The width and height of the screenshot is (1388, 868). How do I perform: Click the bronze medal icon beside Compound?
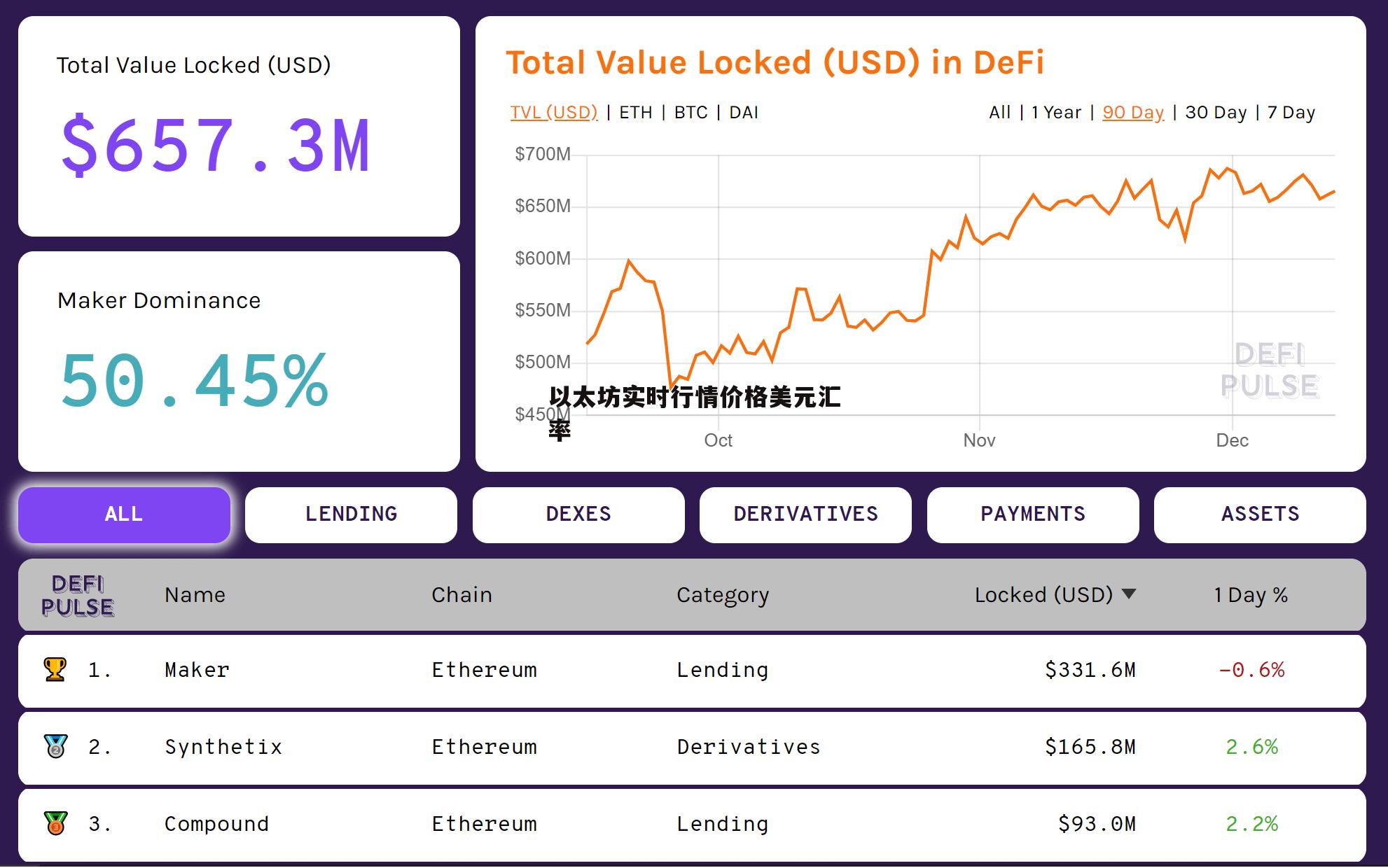[x=55, y=823]
